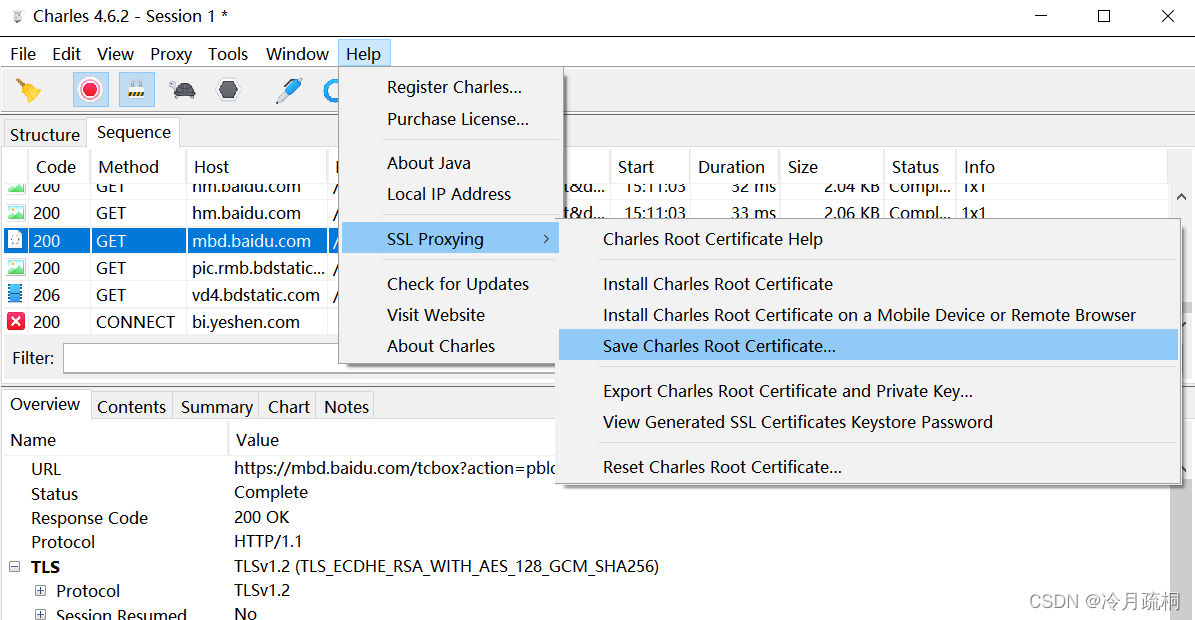Viewport: 1195px width, 620px height.
Task: Switch to the Chart tab
Action: click(x=289, y=407)
